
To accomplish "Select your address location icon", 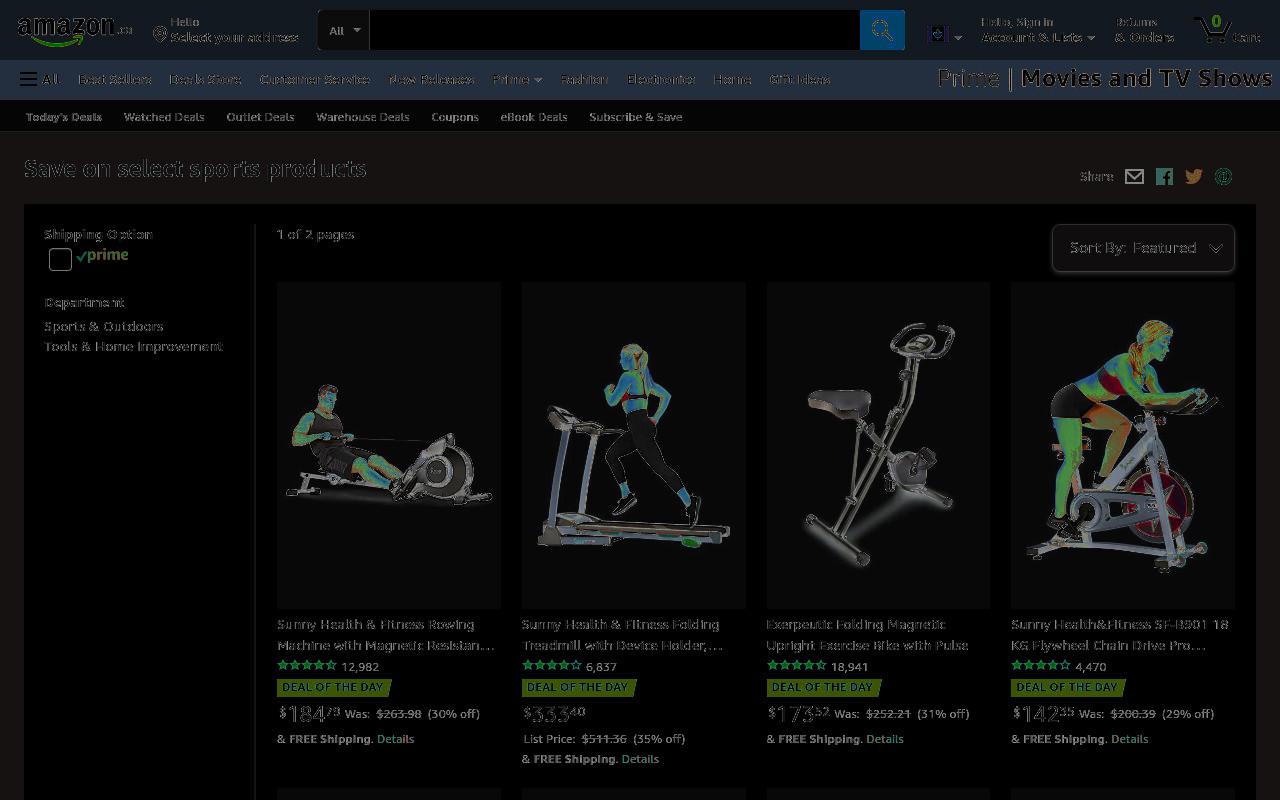I will (x=159, y=35).
